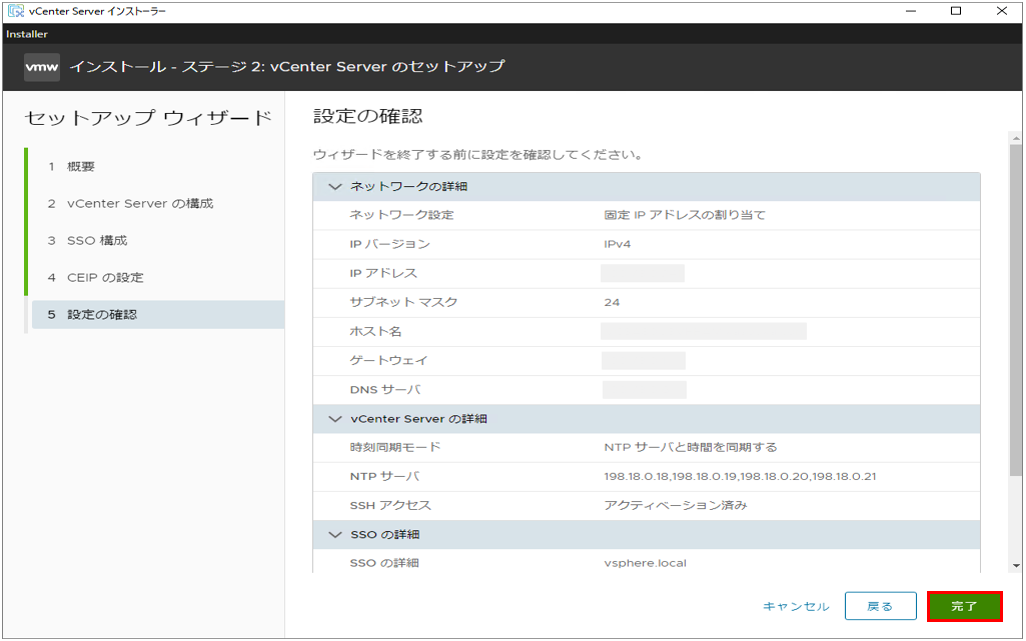Screen dimensions: 1026x641
Task: Click the ネットワーク設定 label
Action: pyautogui.click(x=402, y=215)
